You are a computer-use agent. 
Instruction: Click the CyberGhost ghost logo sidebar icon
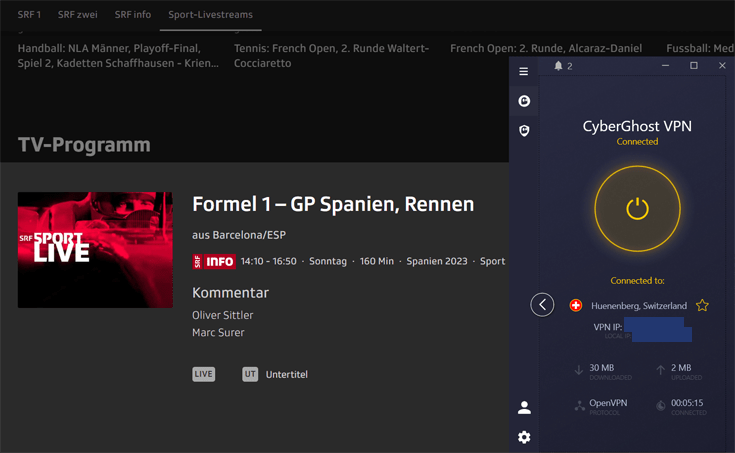click(524, 101)
